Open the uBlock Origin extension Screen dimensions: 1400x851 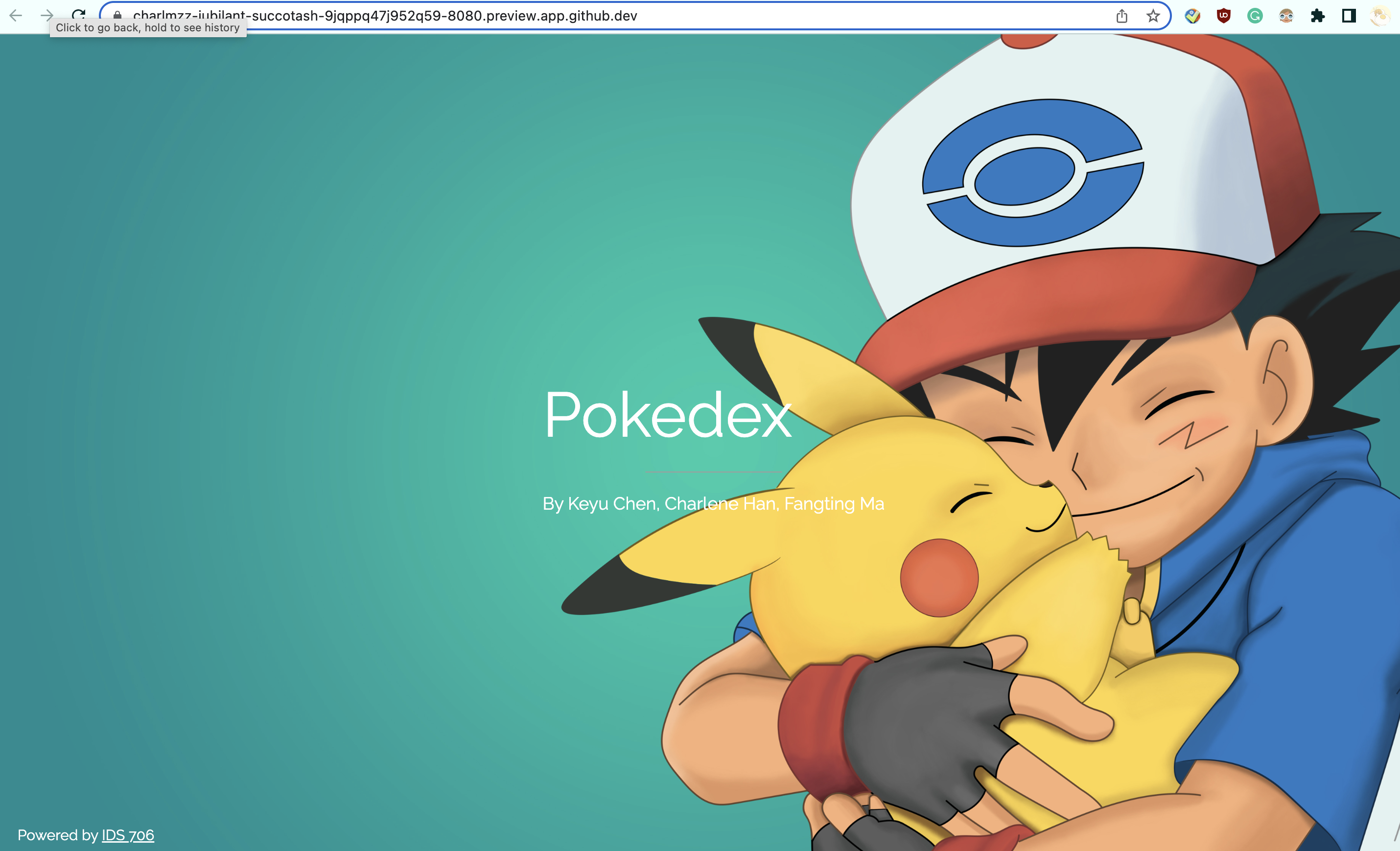pyautogui.click(x=1224, y=16)
